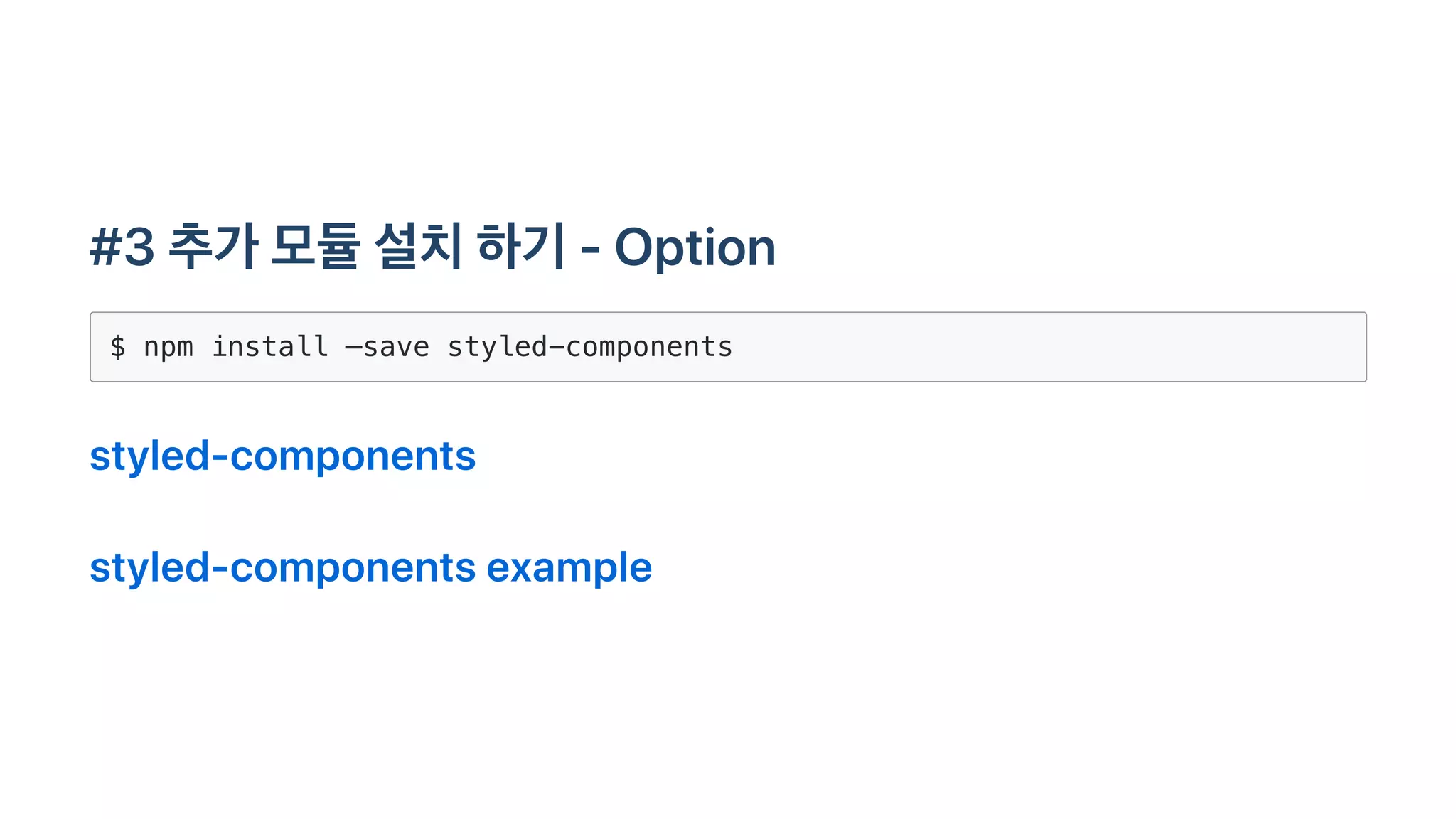Viewport: 1456px width, 819px height.
Task: Click the word styled in the example link
Action: [x=150, y=568]
